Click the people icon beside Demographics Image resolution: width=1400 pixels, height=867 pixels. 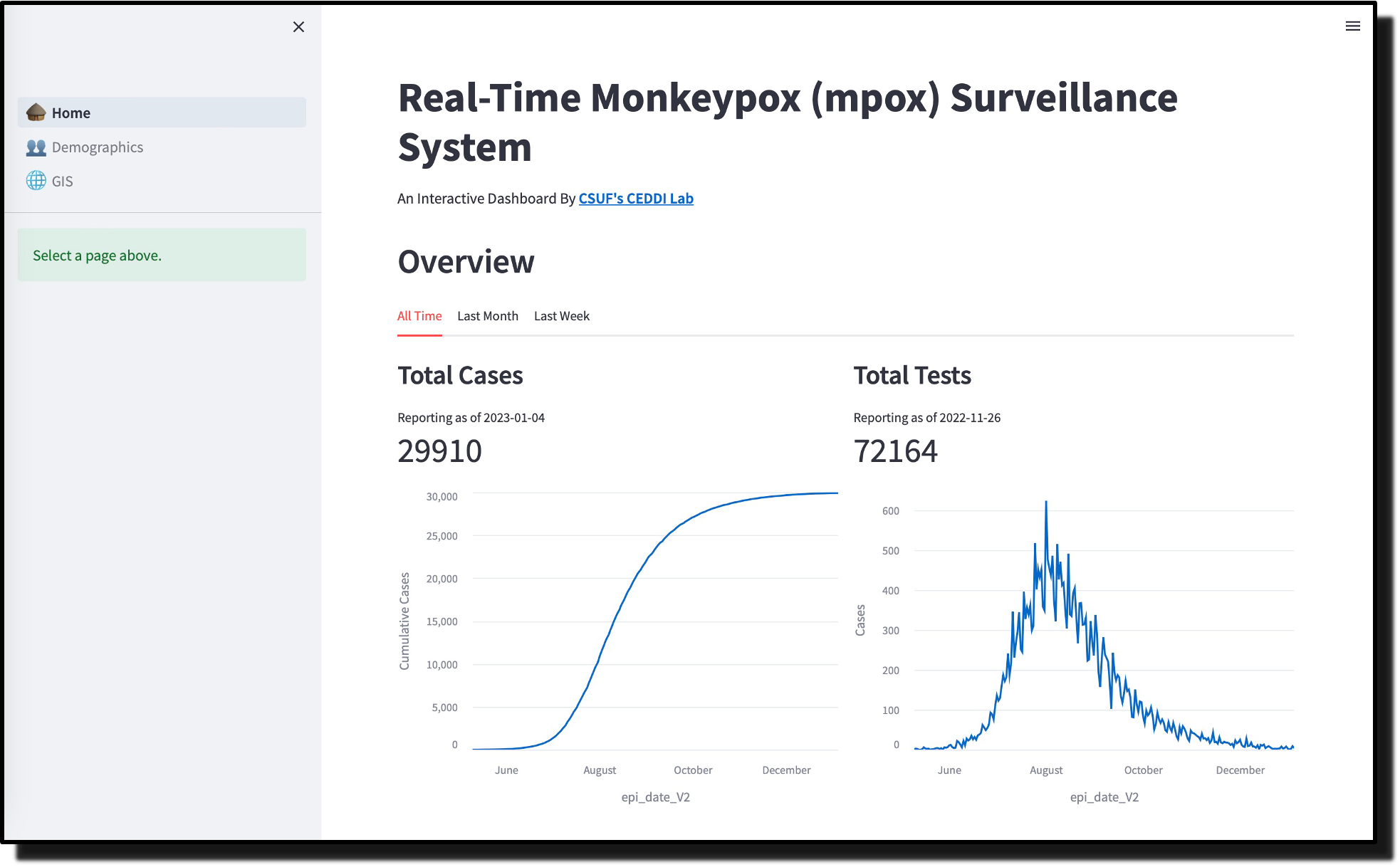[36, 147]
